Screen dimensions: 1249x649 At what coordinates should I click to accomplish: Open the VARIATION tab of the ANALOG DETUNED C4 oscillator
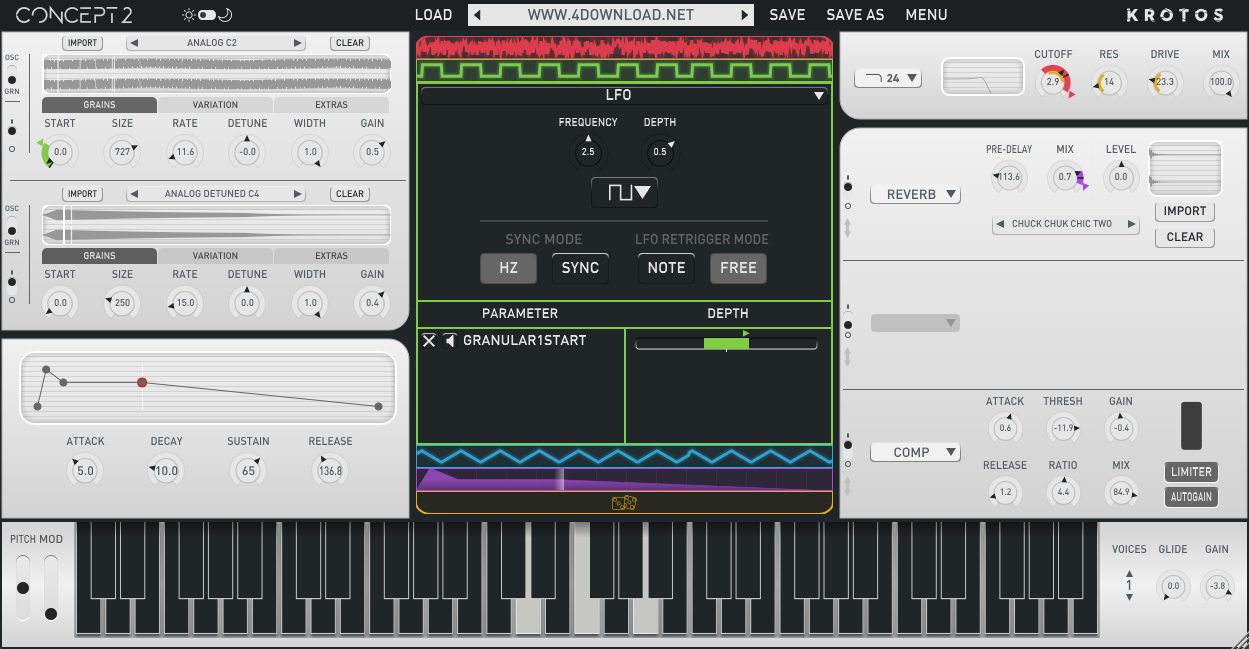click(x=215, y=256)
